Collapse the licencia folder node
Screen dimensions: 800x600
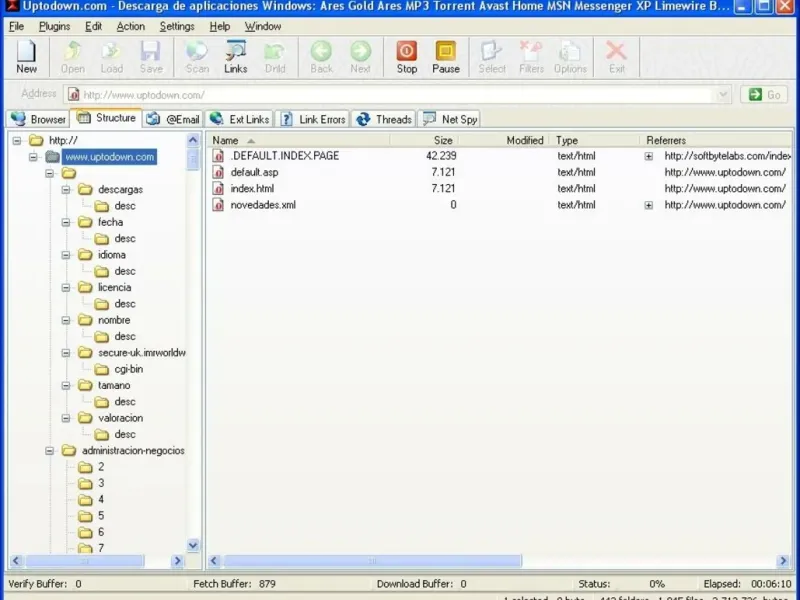click(66, 288)
